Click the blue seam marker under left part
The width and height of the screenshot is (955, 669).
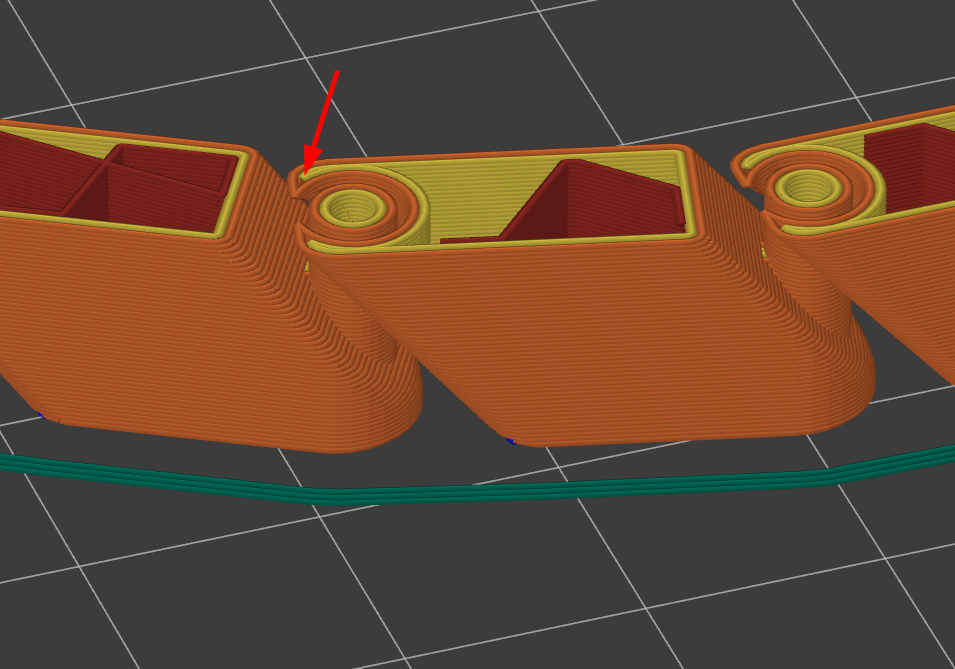click(40, 415)
